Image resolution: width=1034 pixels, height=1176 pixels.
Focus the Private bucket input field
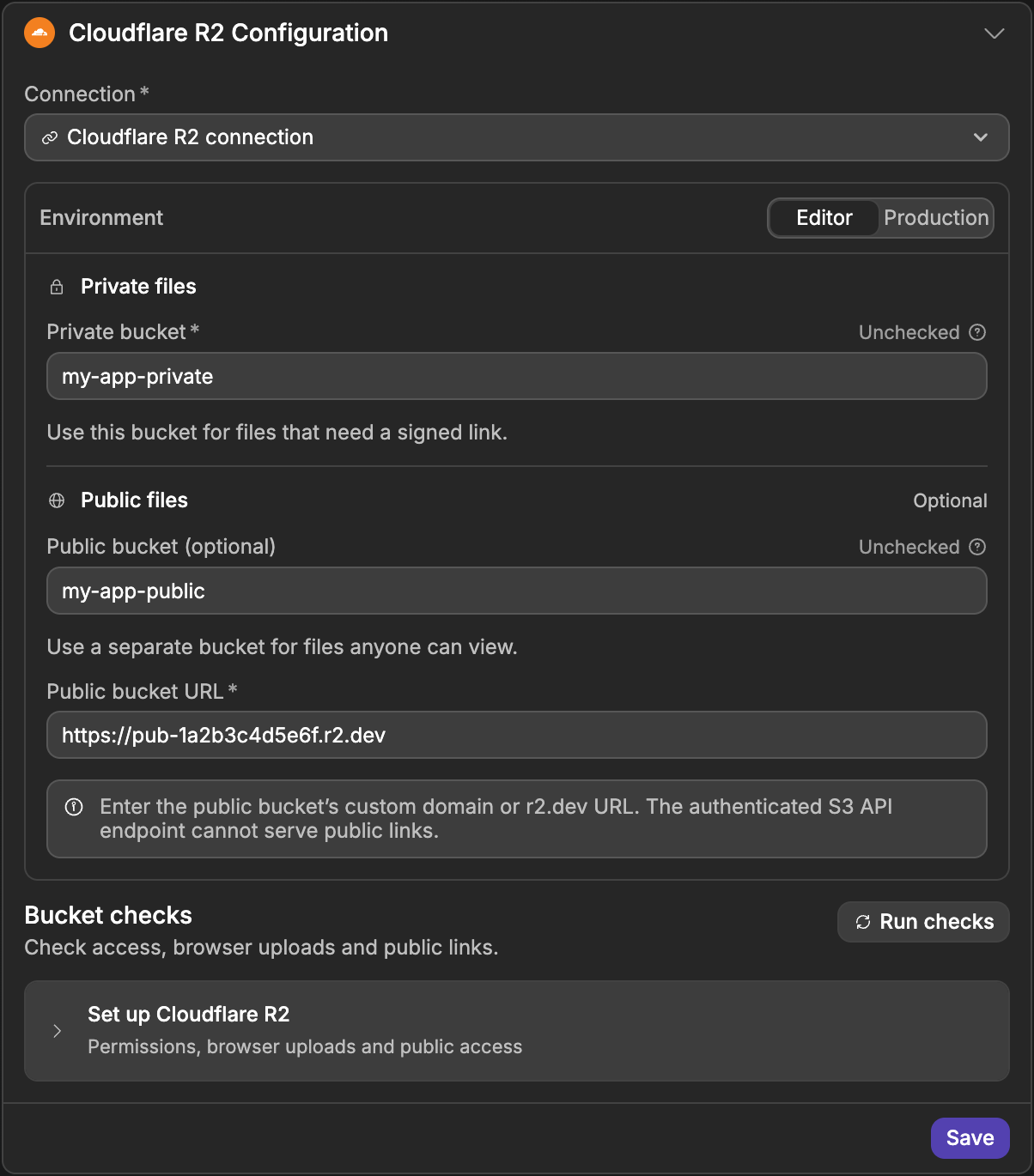click(516, 376)
